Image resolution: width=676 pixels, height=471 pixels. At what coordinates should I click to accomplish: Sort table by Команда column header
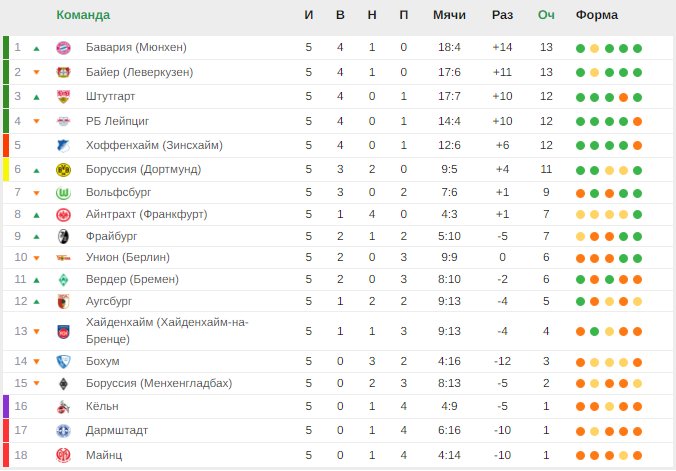click(x=83, y=15)
